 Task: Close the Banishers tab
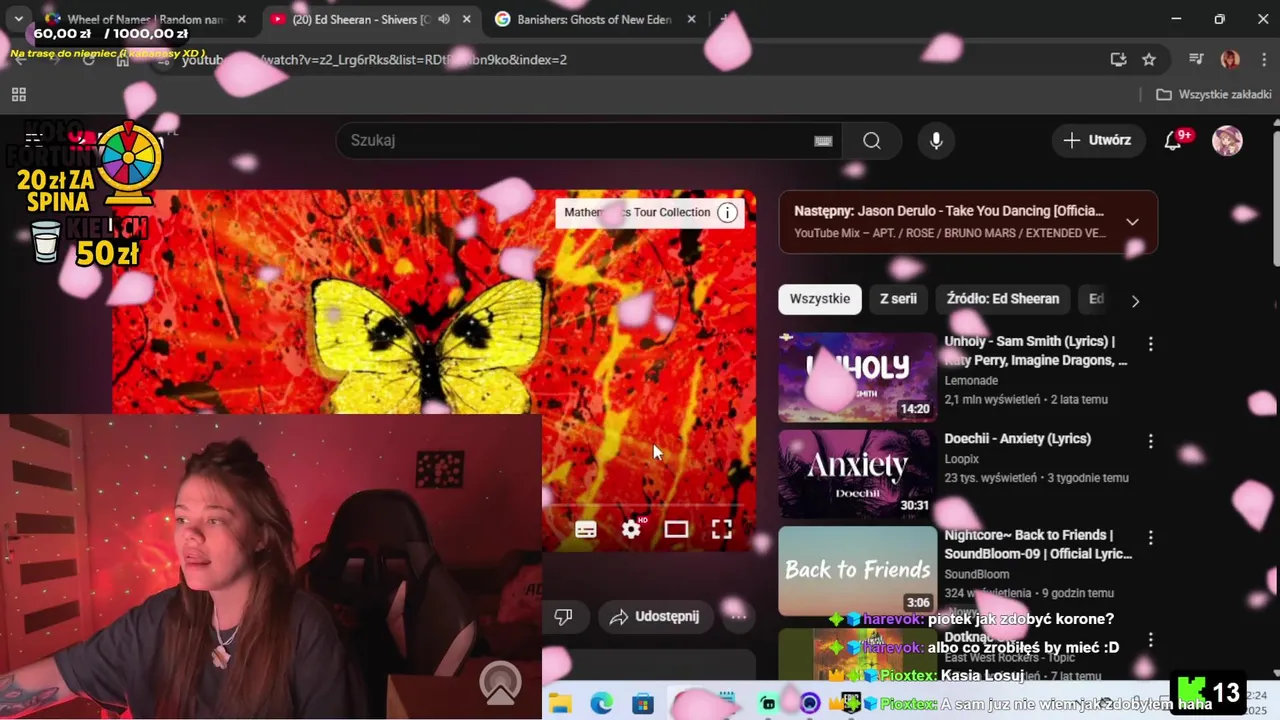(691, 19)
